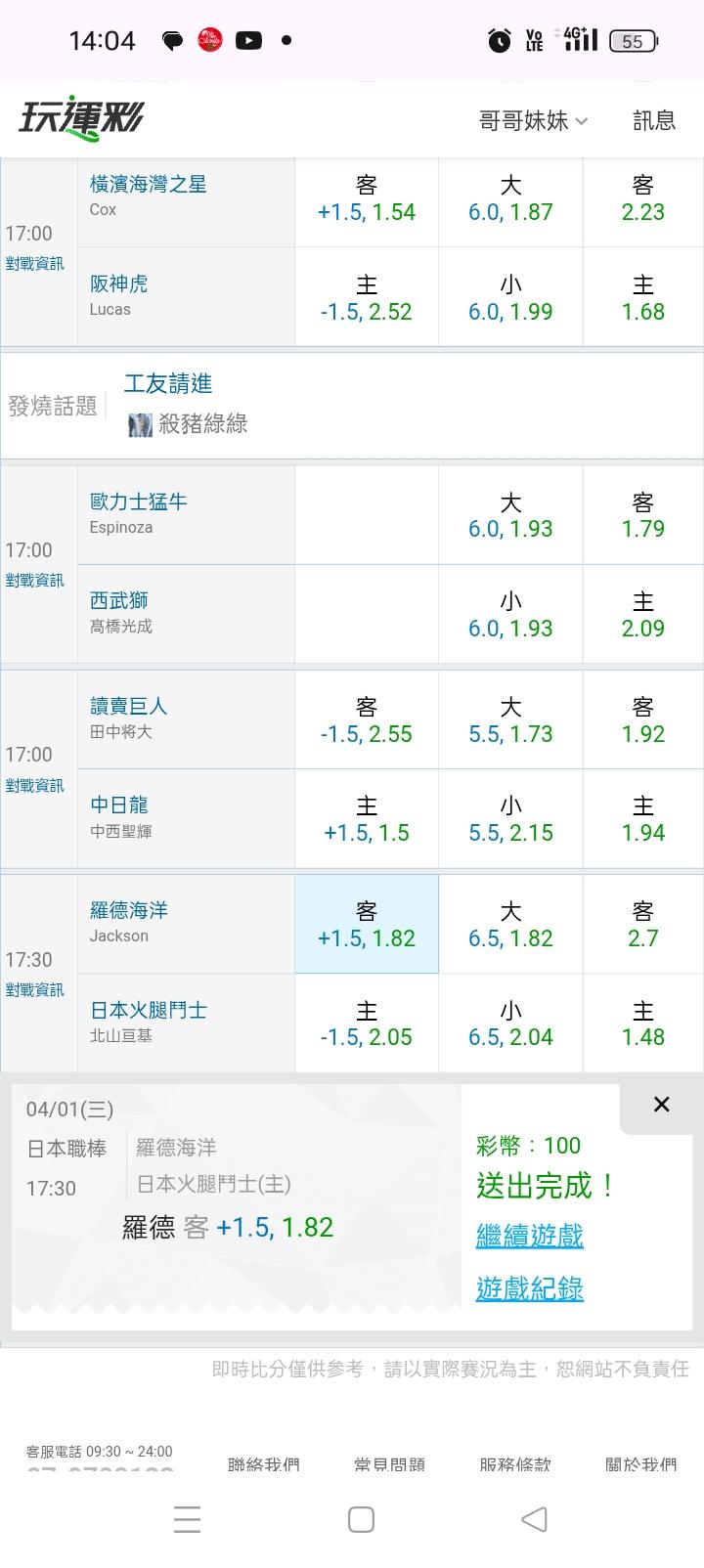Choose 日本火腿鬥士 小 6.5, 2.04 under
The image size is (704, 1568).
tap(510, 1024)
